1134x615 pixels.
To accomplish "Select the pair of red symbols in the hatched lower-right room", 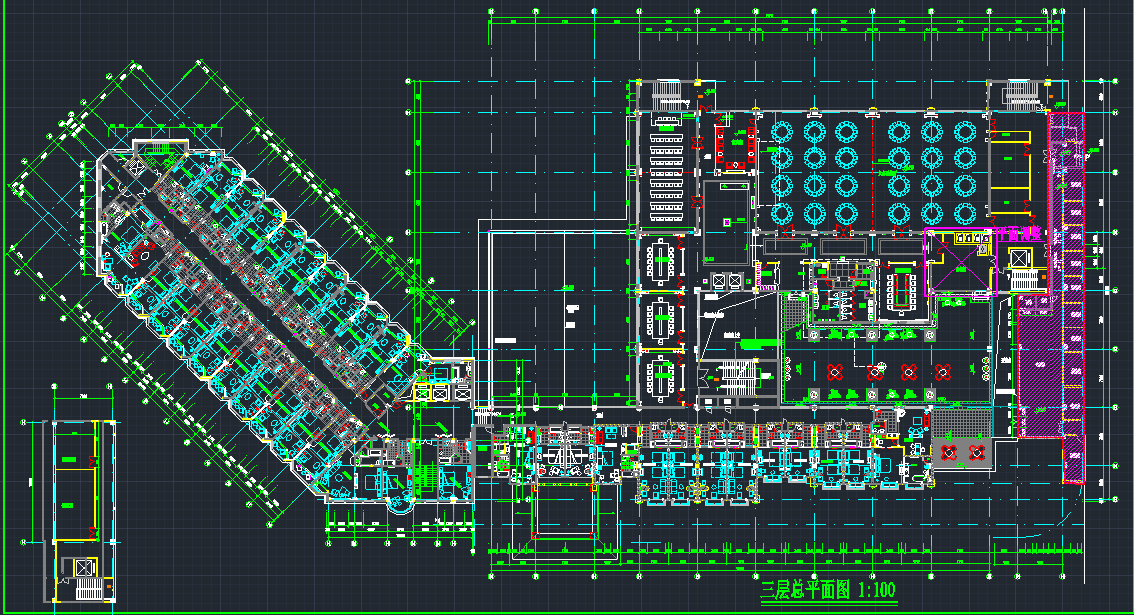I will point(961,451).
